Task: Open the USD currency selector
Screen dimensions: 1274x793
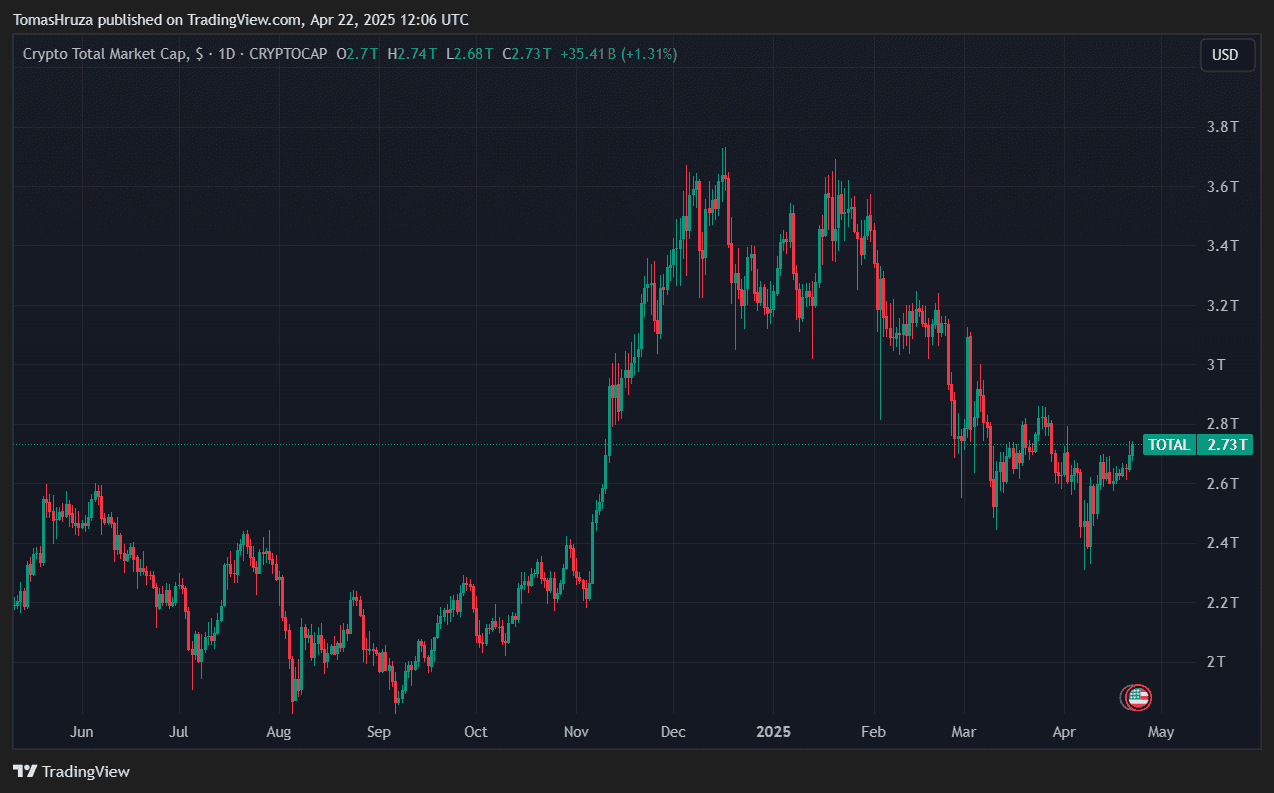Action: (x=1226, y=55)
